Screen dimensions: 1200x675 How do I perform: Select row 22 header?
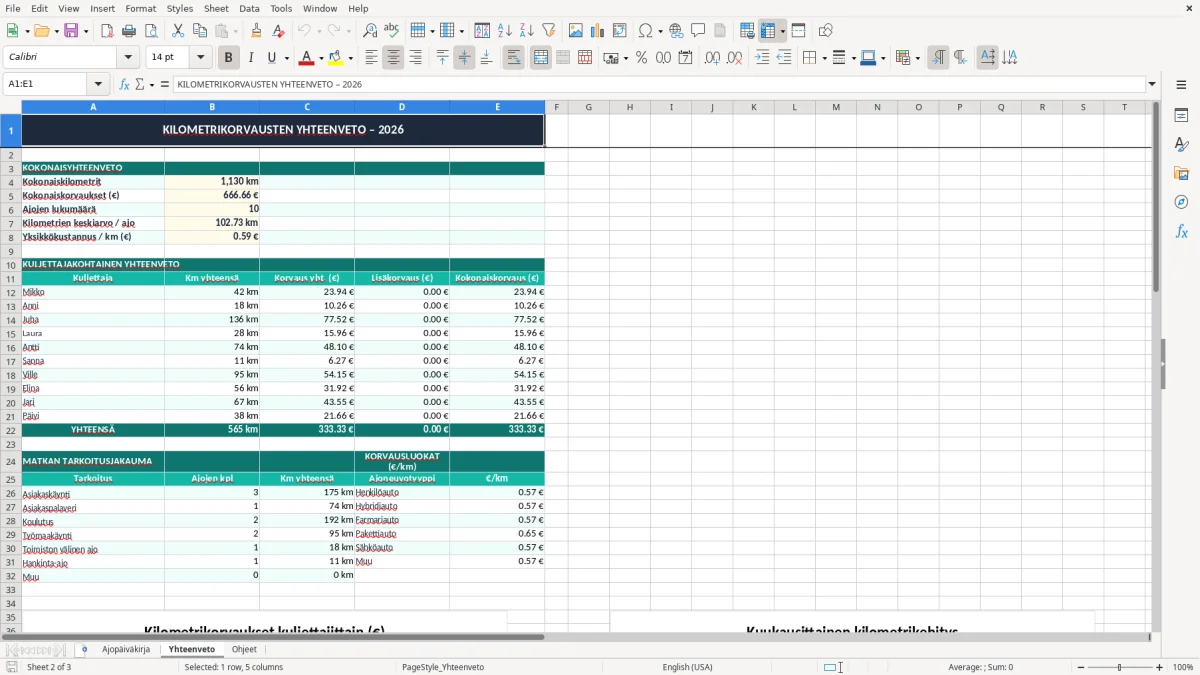[11, 429]
